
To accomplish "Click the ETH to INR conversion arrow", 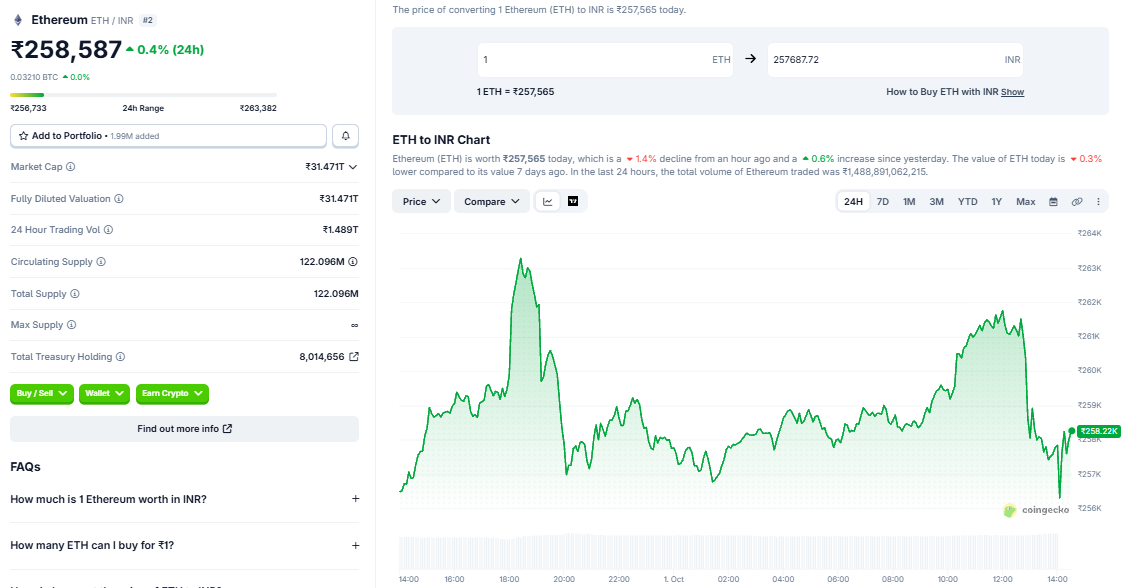I will pos(750,59).
